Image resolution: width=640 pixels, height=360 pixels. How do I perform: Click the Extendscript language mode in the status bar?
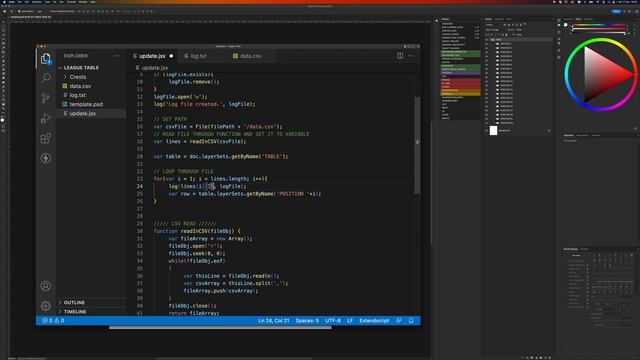point(374,321)
